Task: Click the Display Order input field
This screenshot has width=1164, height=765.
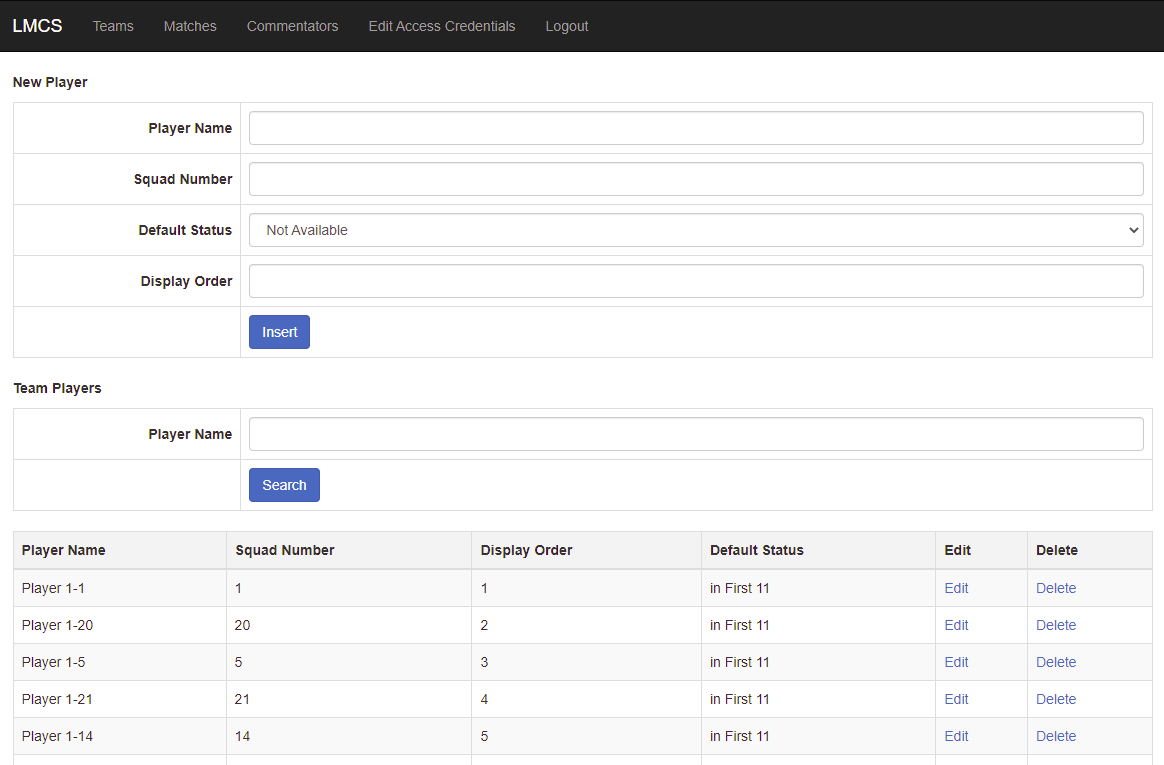Action: point(695,281)
